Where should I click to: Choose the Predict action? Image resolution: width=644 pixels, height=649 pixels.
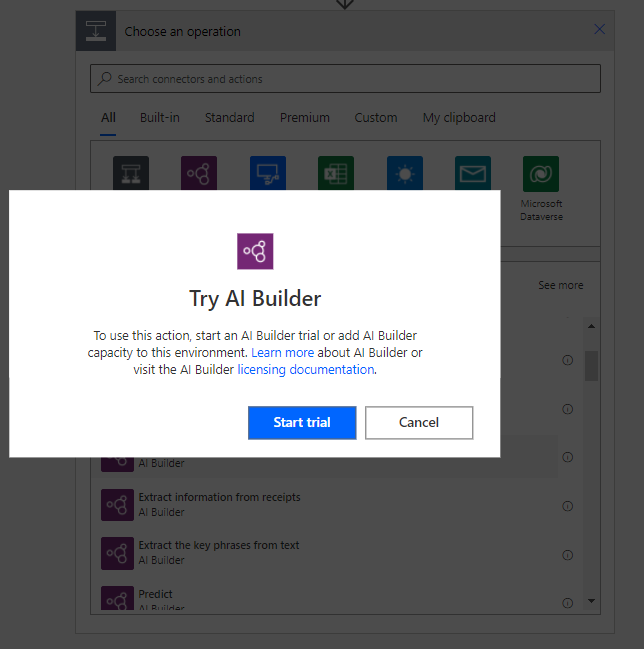(324, 599)
